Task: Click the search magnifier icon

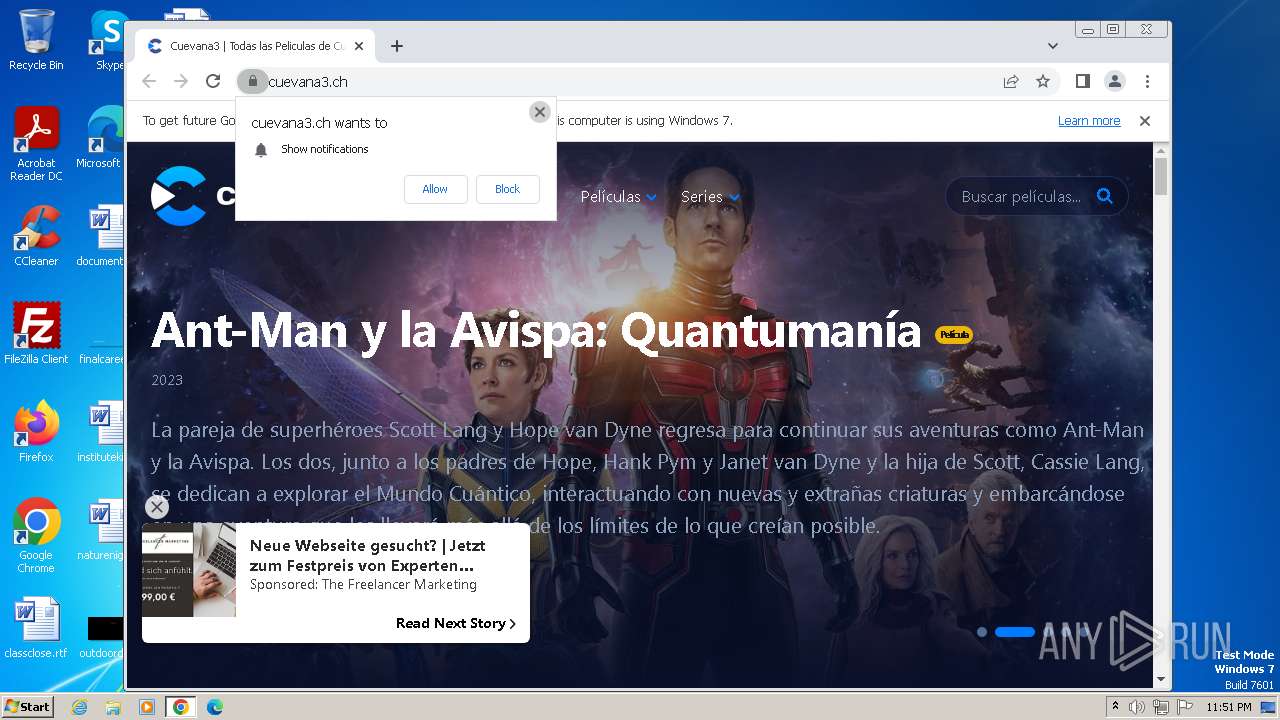Action: (x=1105, y=196)
